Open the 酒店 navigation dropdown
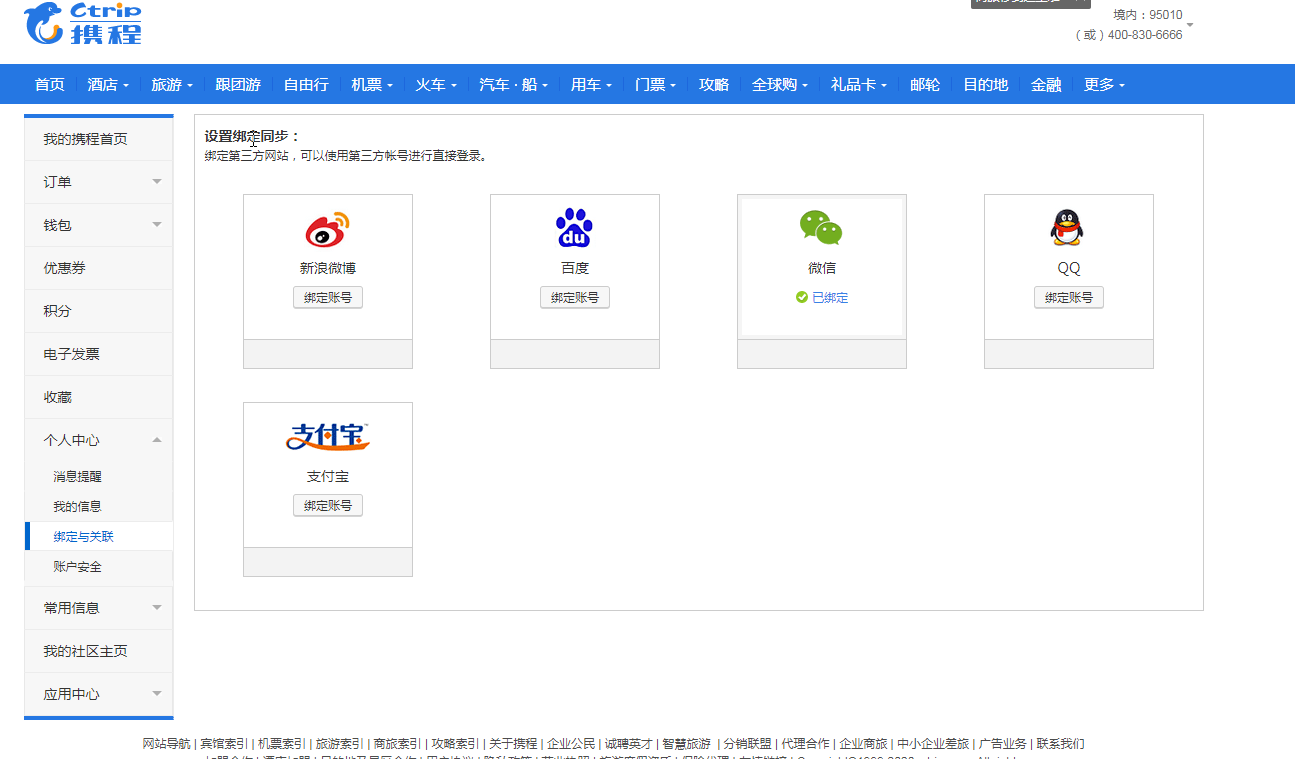1295x759 pixels. click(108, 85)
